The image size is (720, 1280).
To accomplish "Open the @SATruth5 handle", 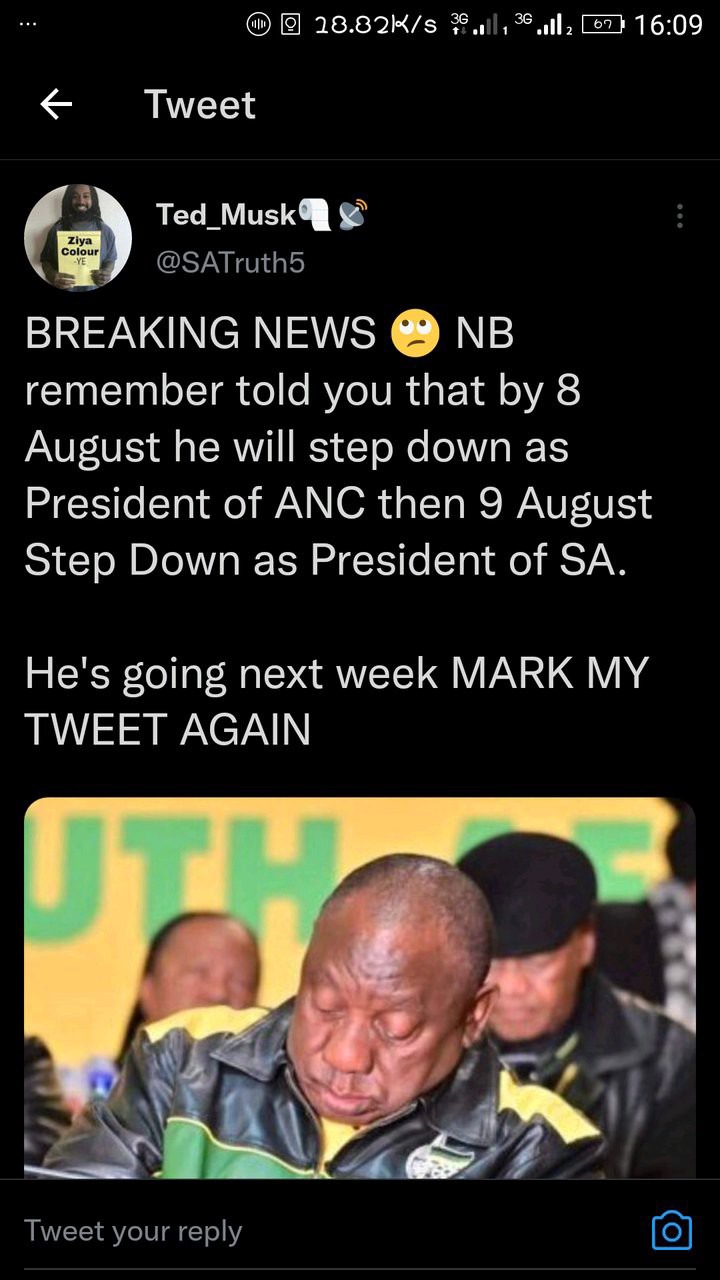I will coord(230,262).
